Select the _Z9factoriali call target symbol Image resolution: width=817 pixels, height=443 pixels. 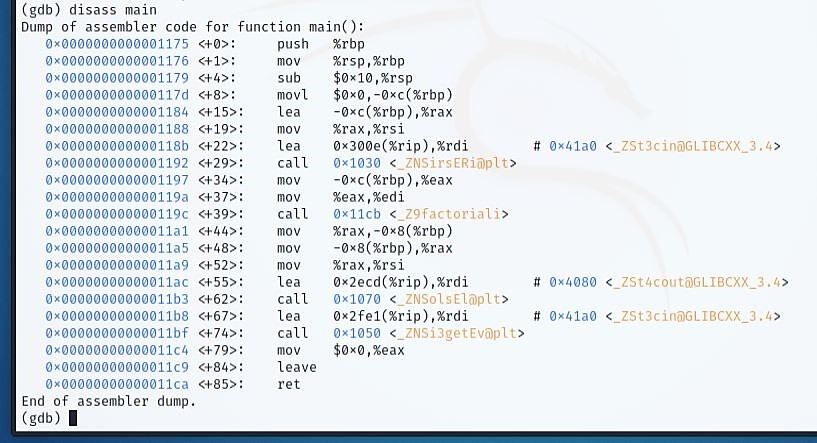(449, 214)
